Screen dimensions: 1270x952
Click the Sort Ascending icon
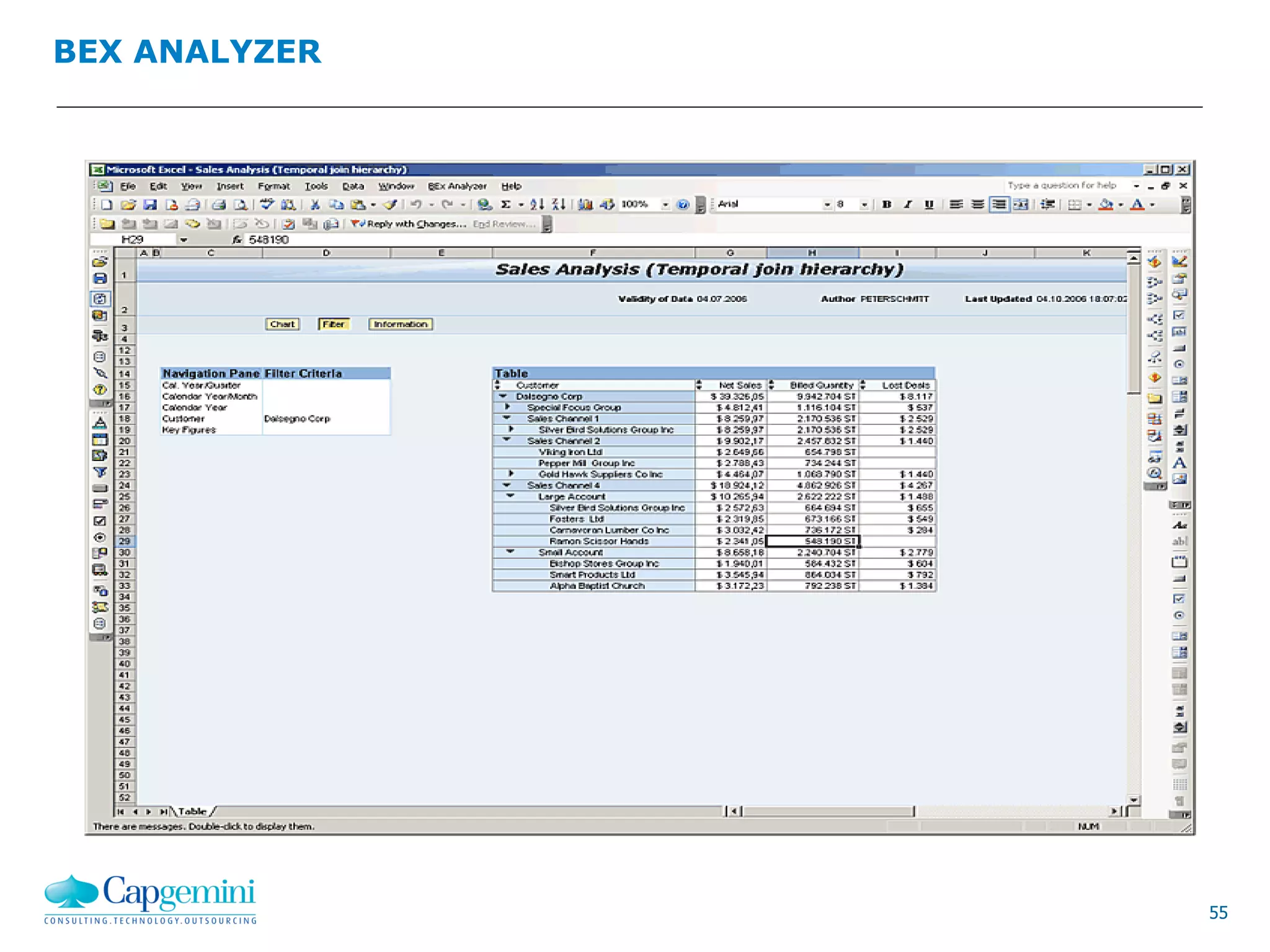537,205
